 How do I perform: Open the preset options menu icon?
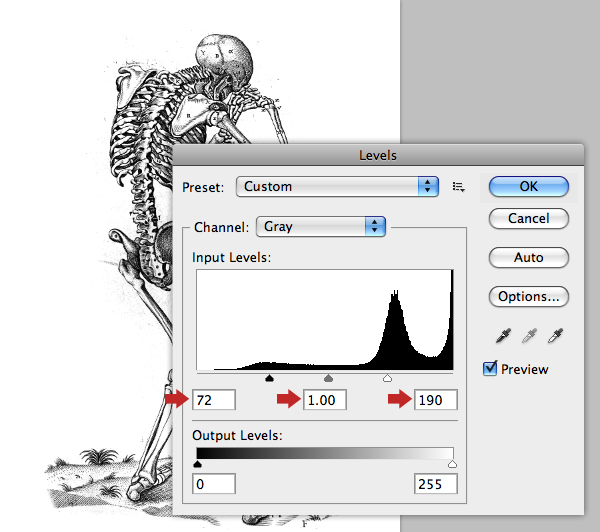458,187
